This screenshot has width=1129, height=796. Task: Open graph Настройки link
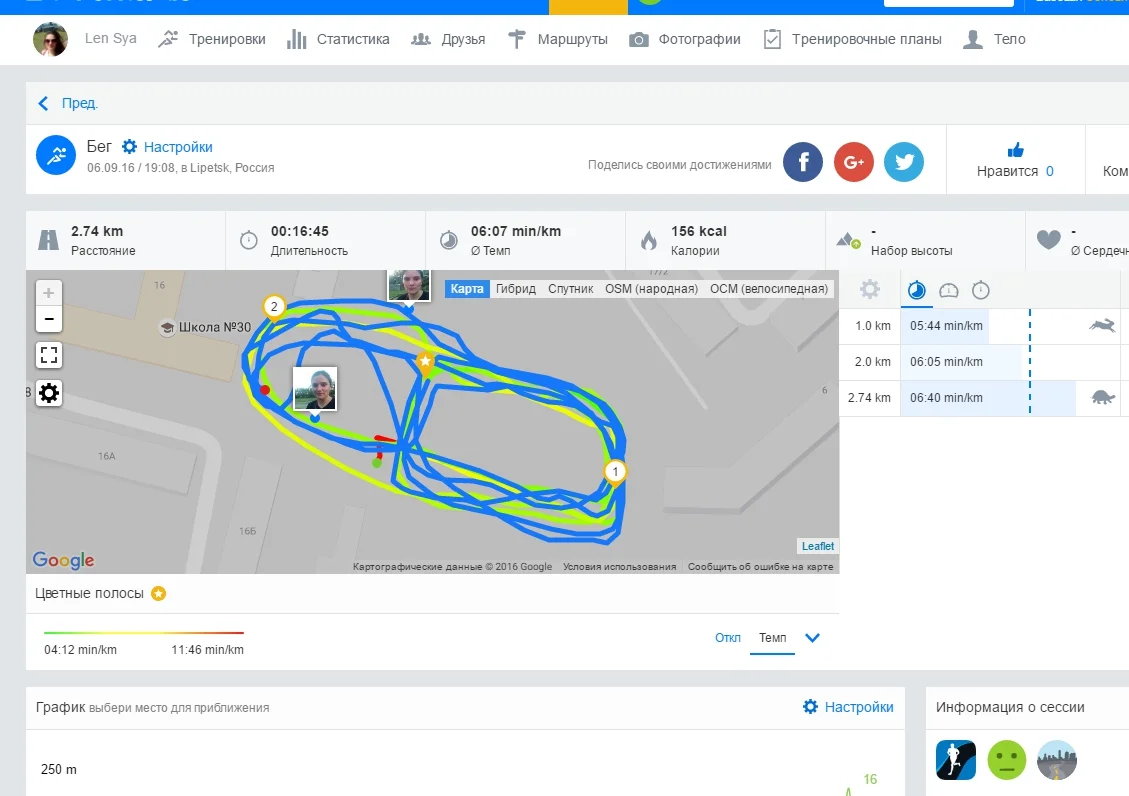click(848, 707)
